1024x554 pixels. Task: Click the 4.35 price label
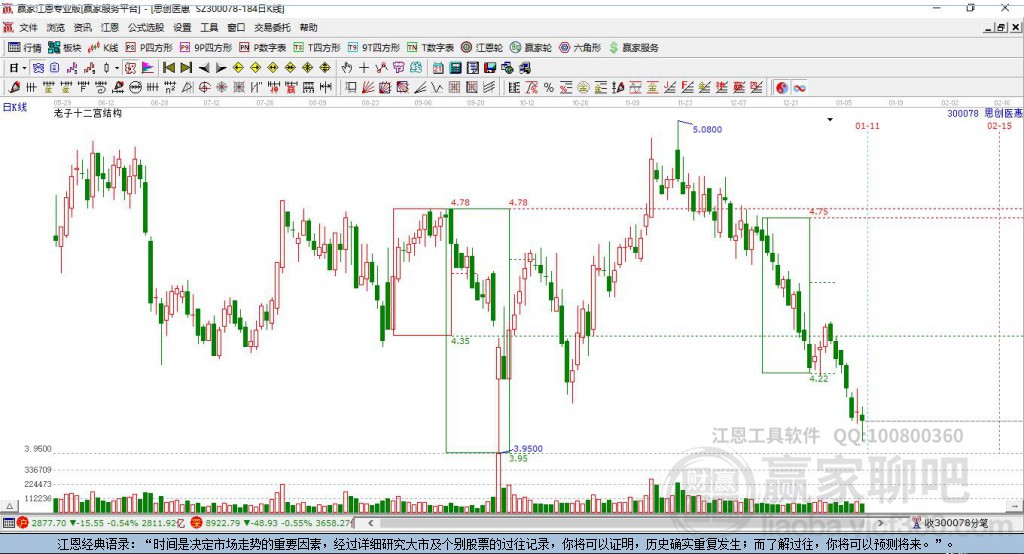(x=460, y=340)
